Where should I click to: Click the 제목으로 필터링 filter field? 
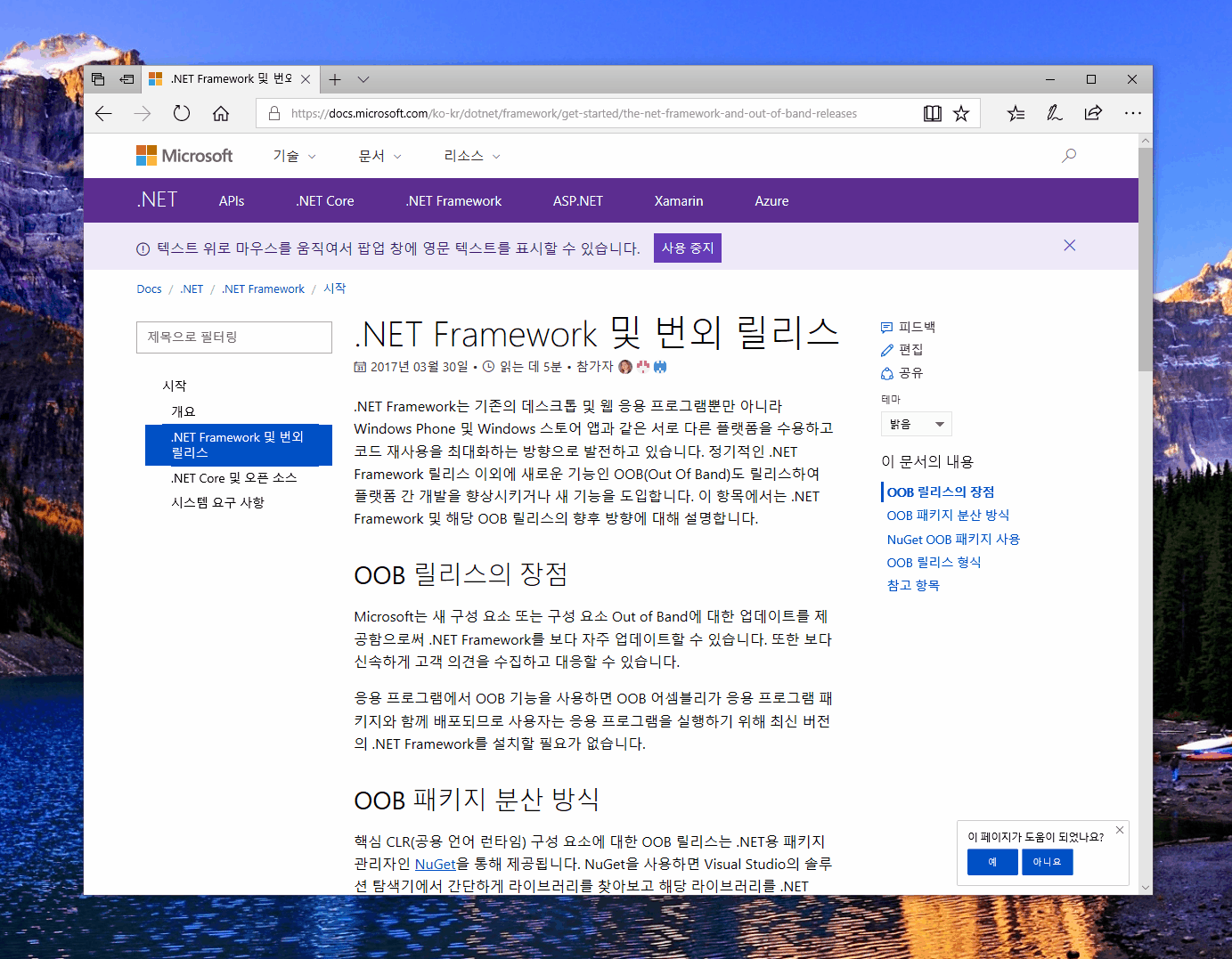[x=233, y=337]
